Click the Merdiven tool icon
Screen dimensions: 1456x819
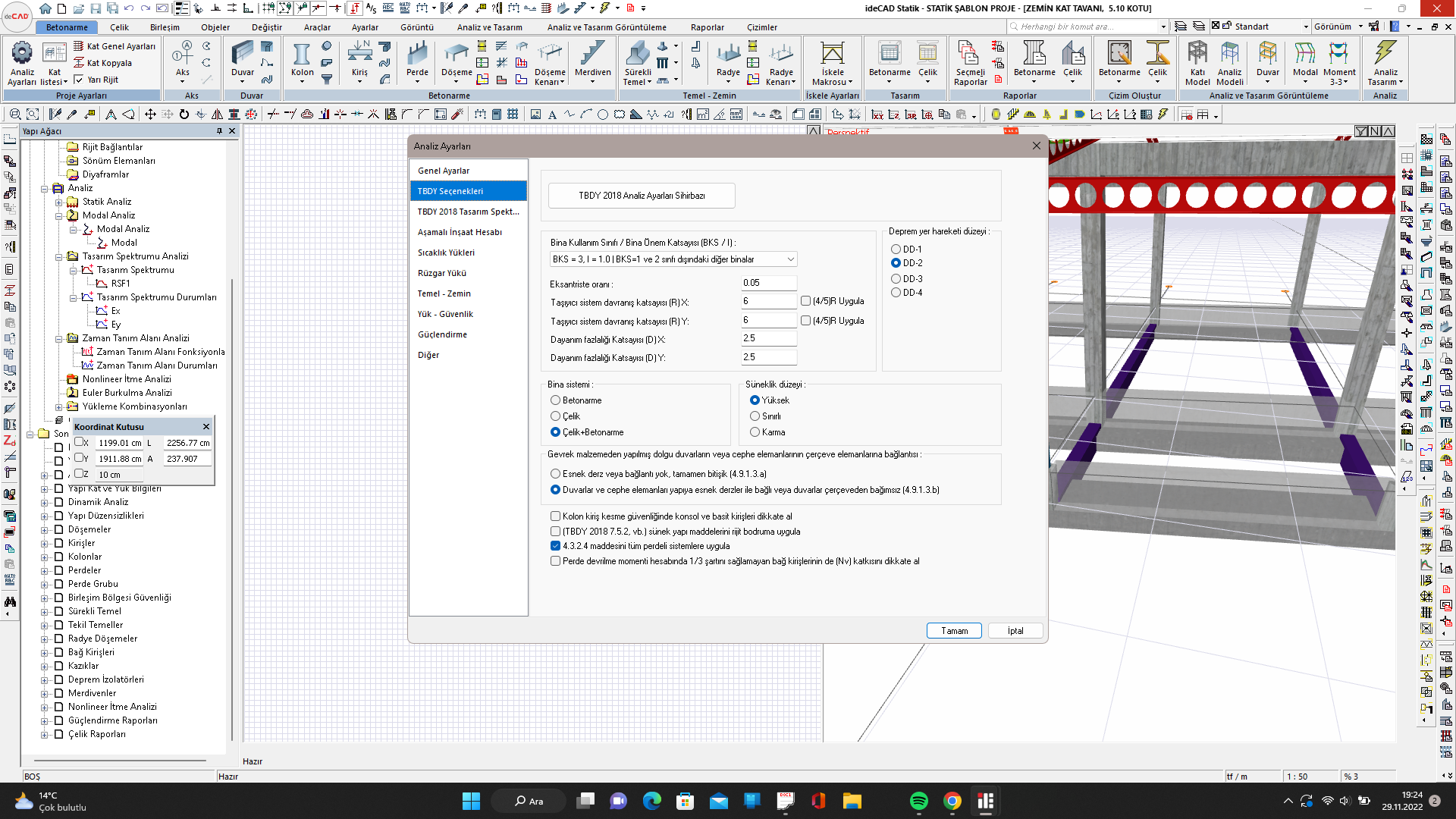(592, 61)
